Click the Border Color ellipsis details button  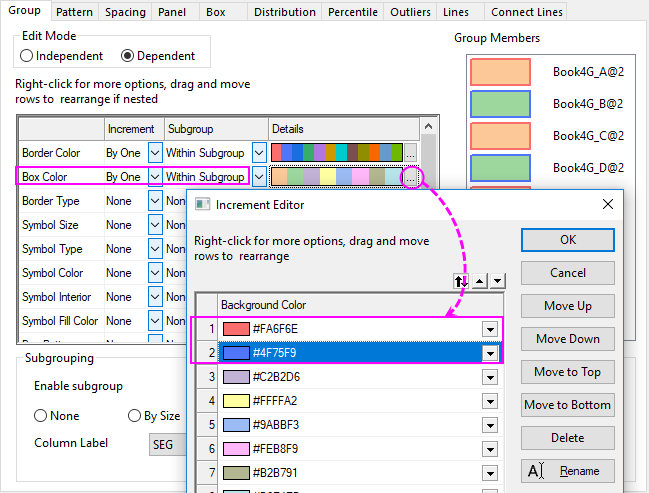(411, 153)
